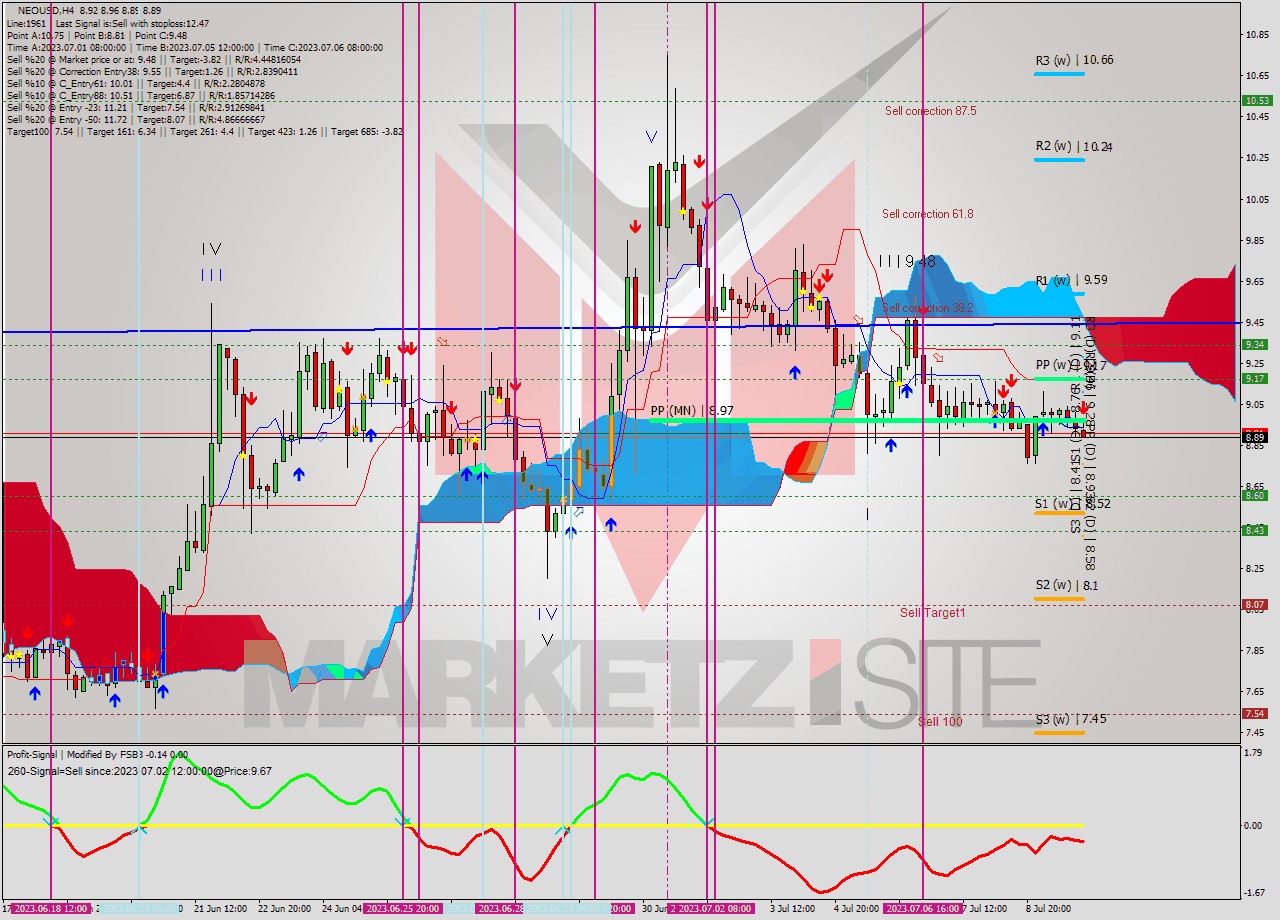Click the 10.85 price axis value

[x=1256, y=35]
